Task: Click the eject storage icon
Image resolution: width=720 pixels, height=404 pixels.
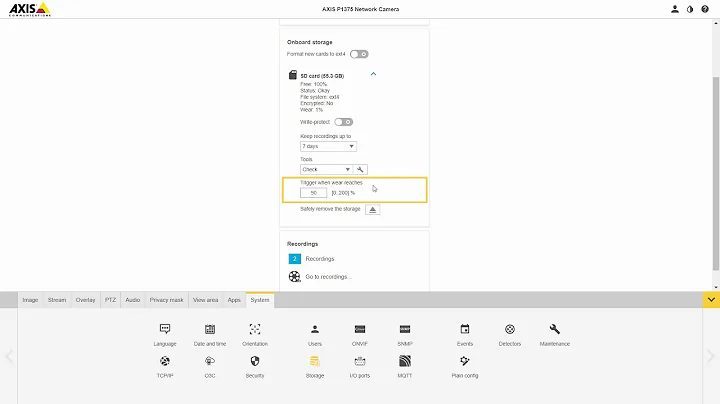Action: pos(372,209)
